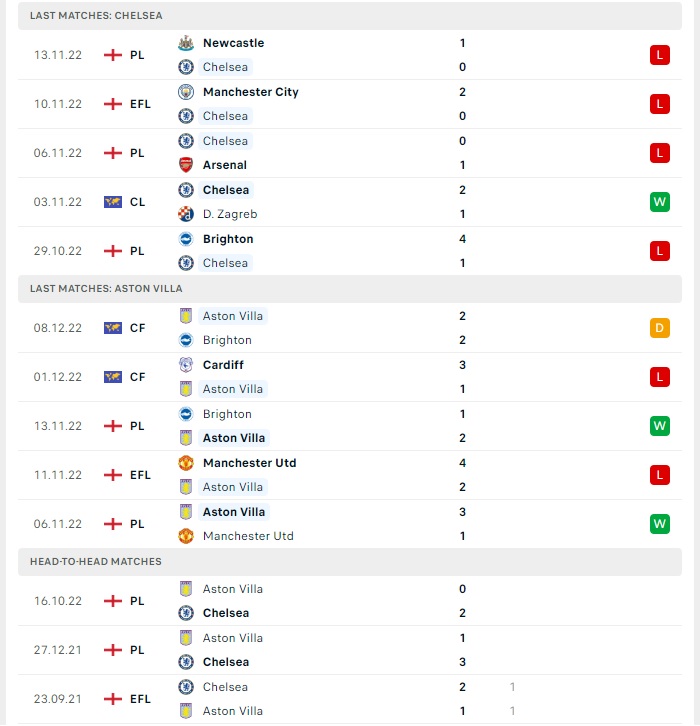Open the 23.09.21 EFL head-to-head match
700x726 pixels.
point(350,699)
